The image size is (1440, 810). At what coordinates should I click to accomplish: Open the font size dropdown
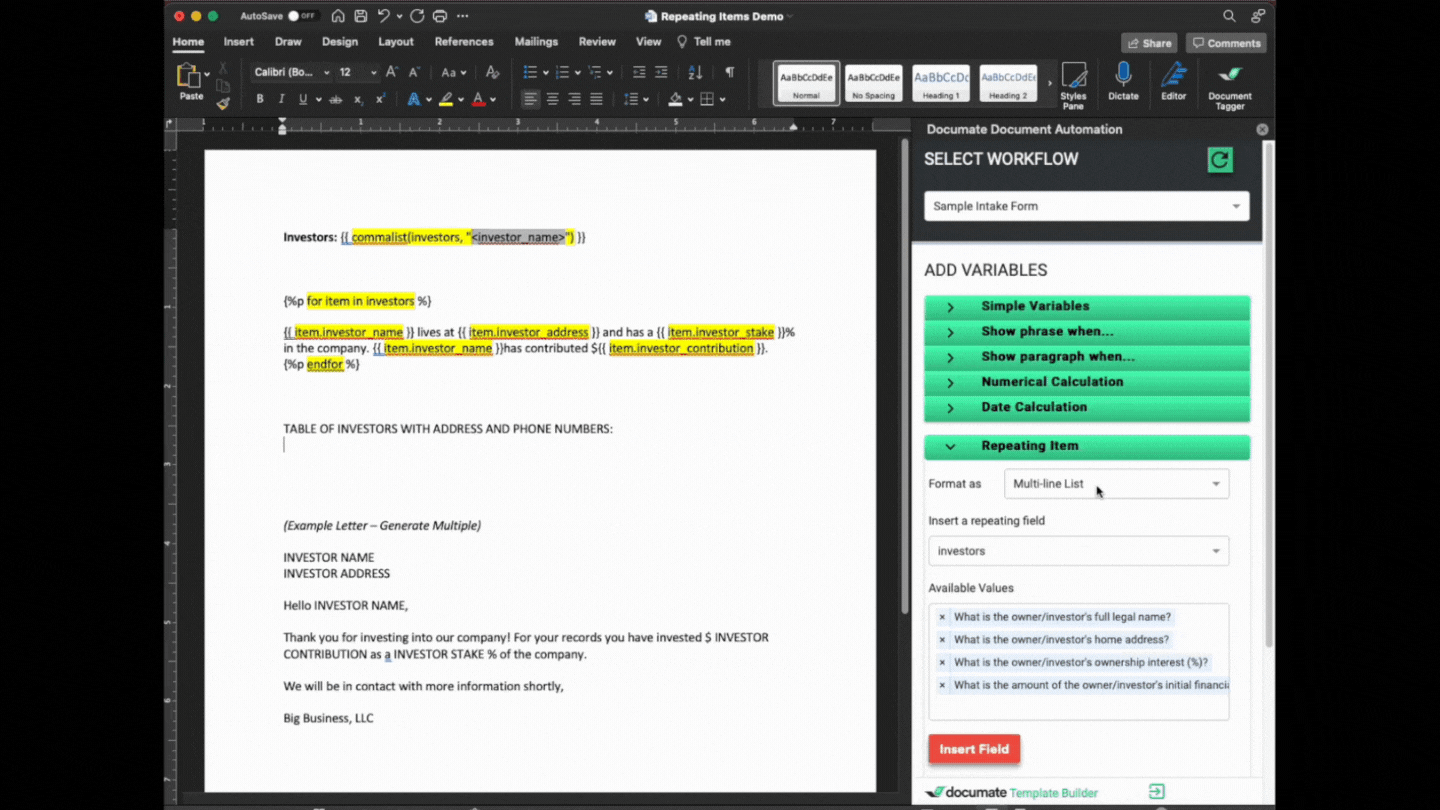pos(373,72)
